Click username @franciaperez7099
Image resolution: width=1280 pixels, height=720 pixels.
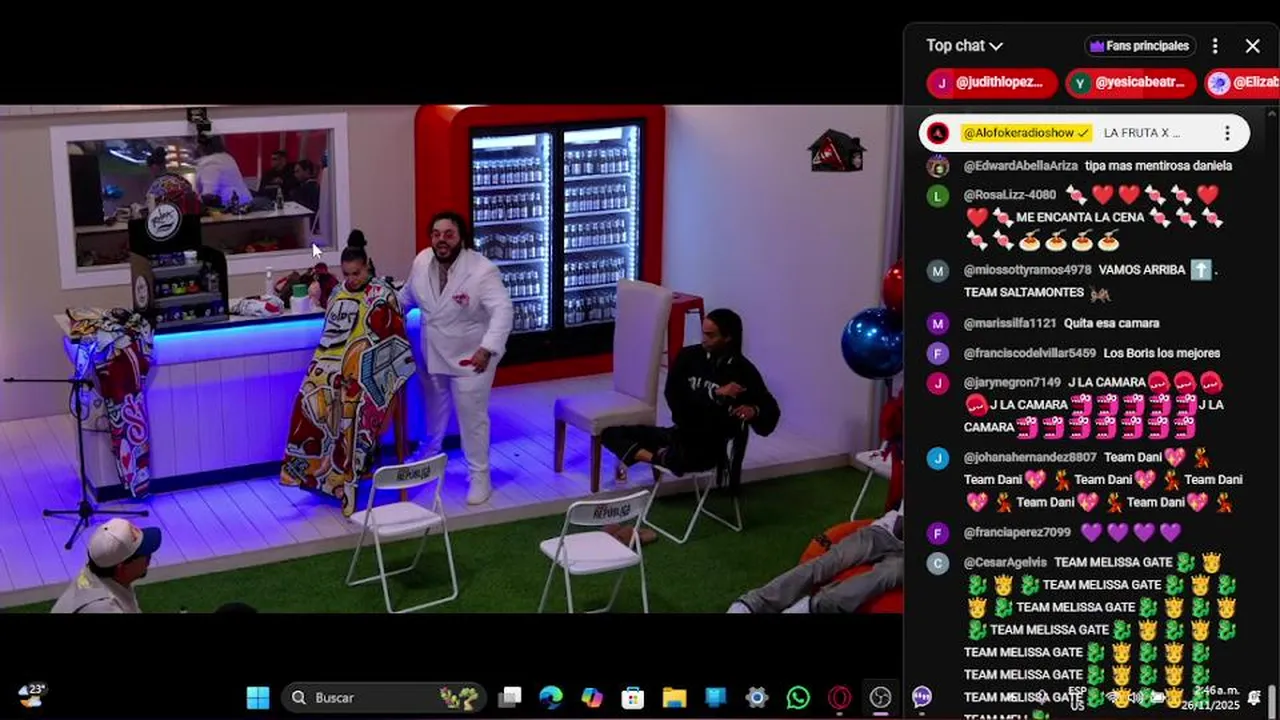click(1017, 532)
